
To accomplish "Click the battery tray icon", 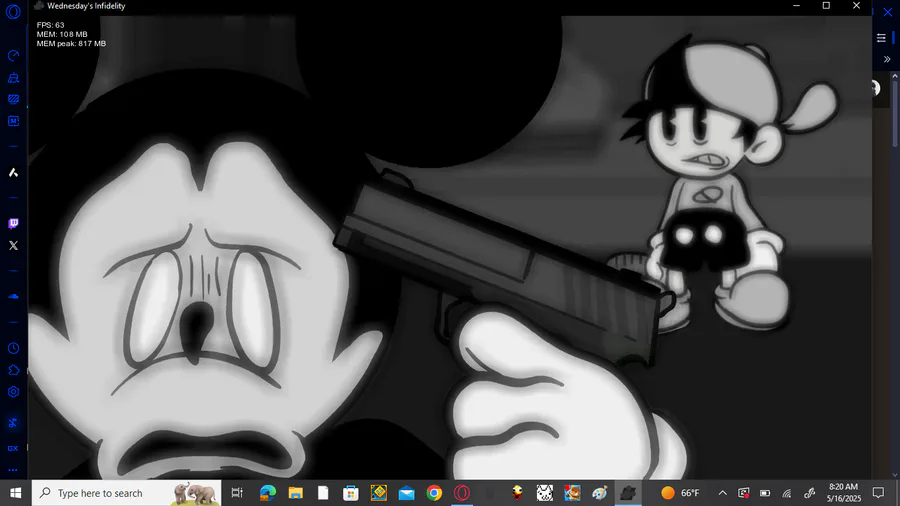I will click(765, 493).
